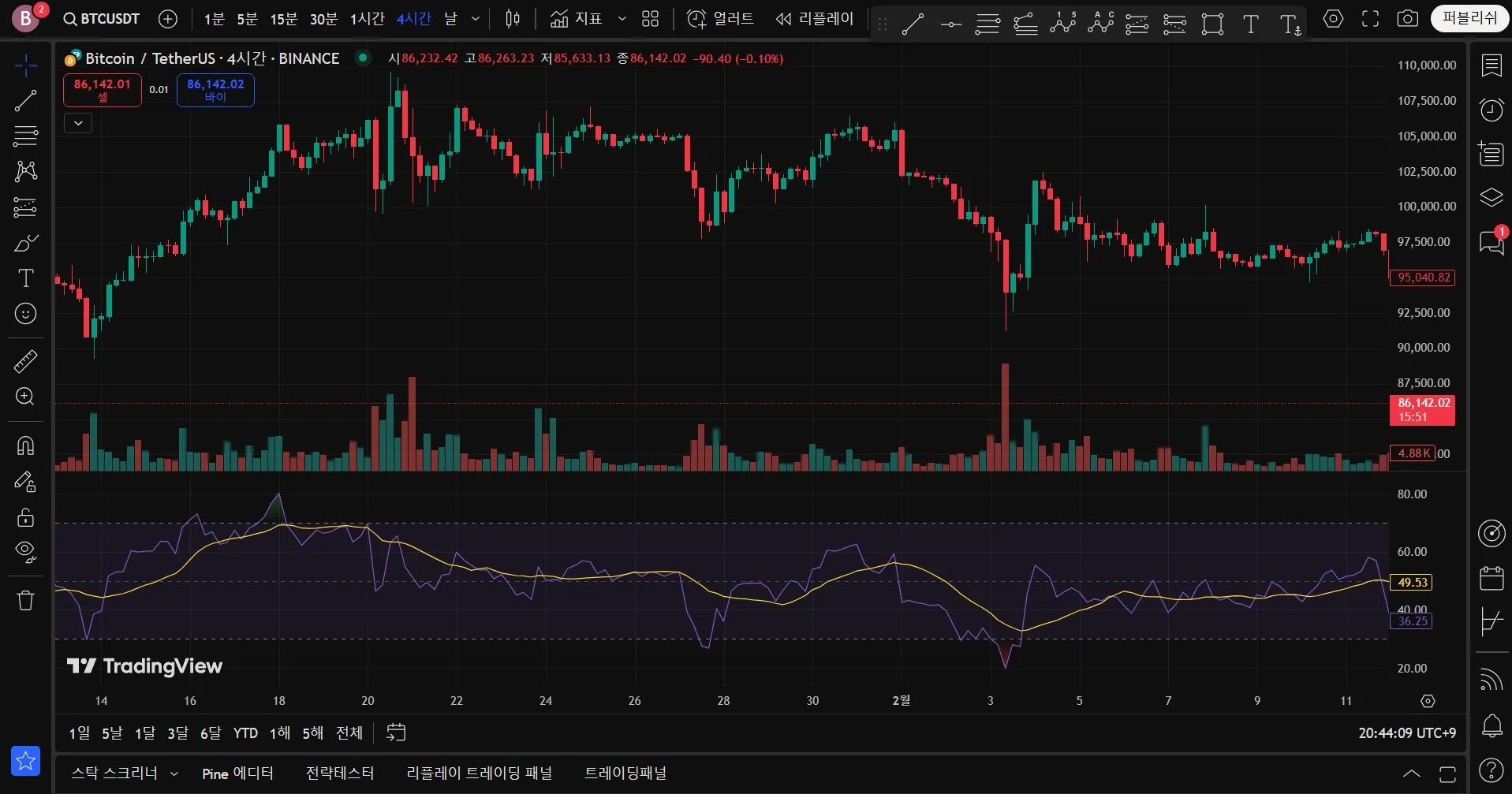Open the alerts alarm clock panel icon

(1491, 110)
